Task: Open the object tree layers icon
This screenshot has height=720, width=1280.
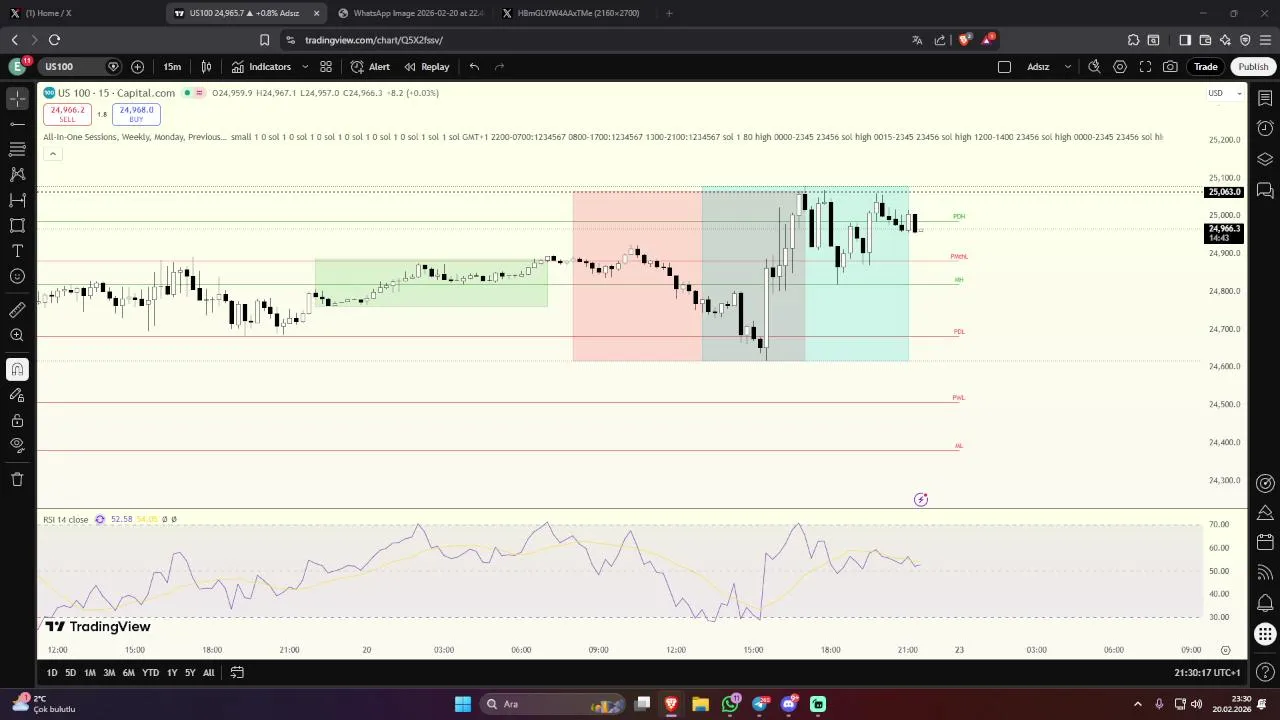Action: (1265, 159)
